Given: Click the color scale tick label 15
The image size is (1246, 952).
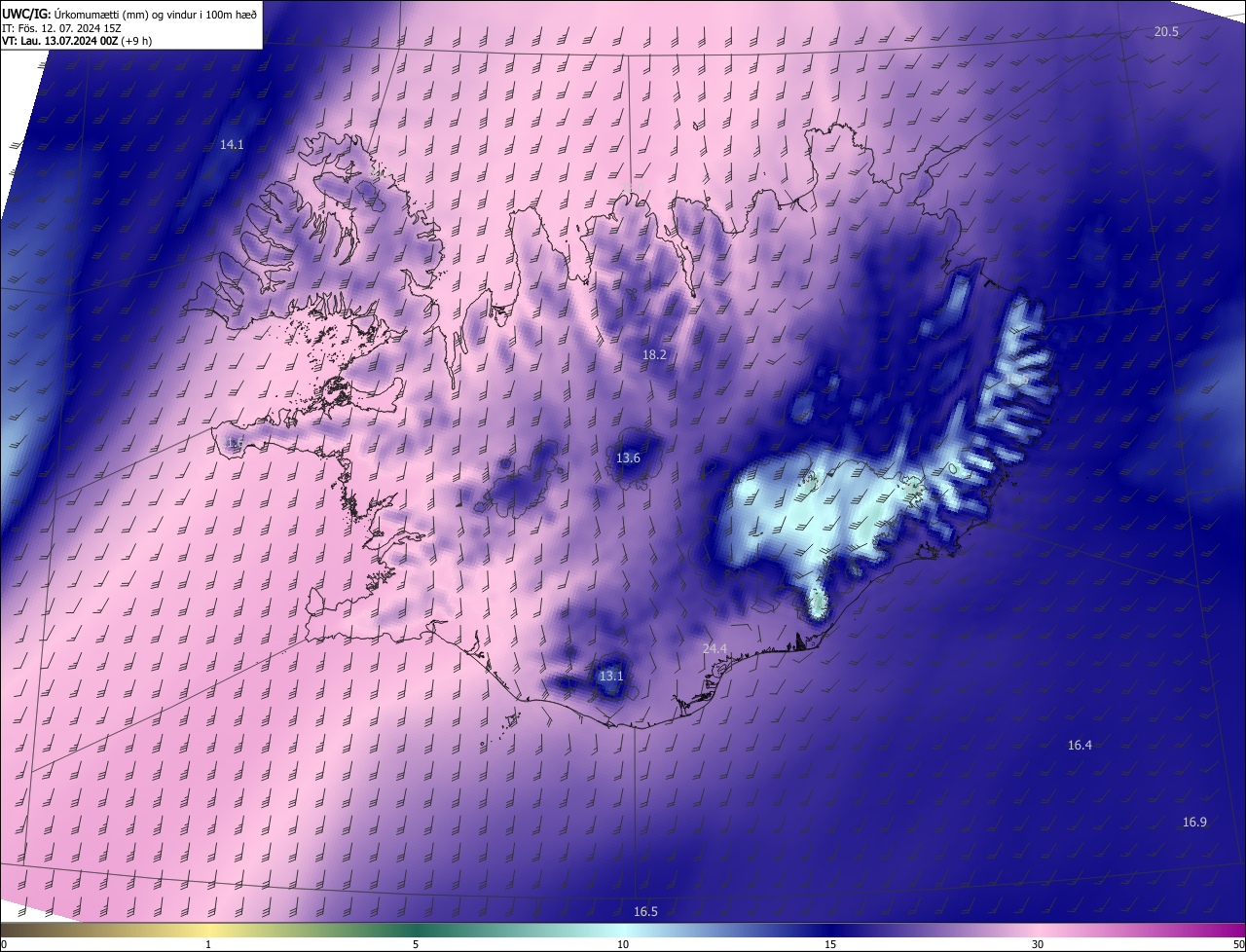Looking at the screenshot, I should click(830, 944).
